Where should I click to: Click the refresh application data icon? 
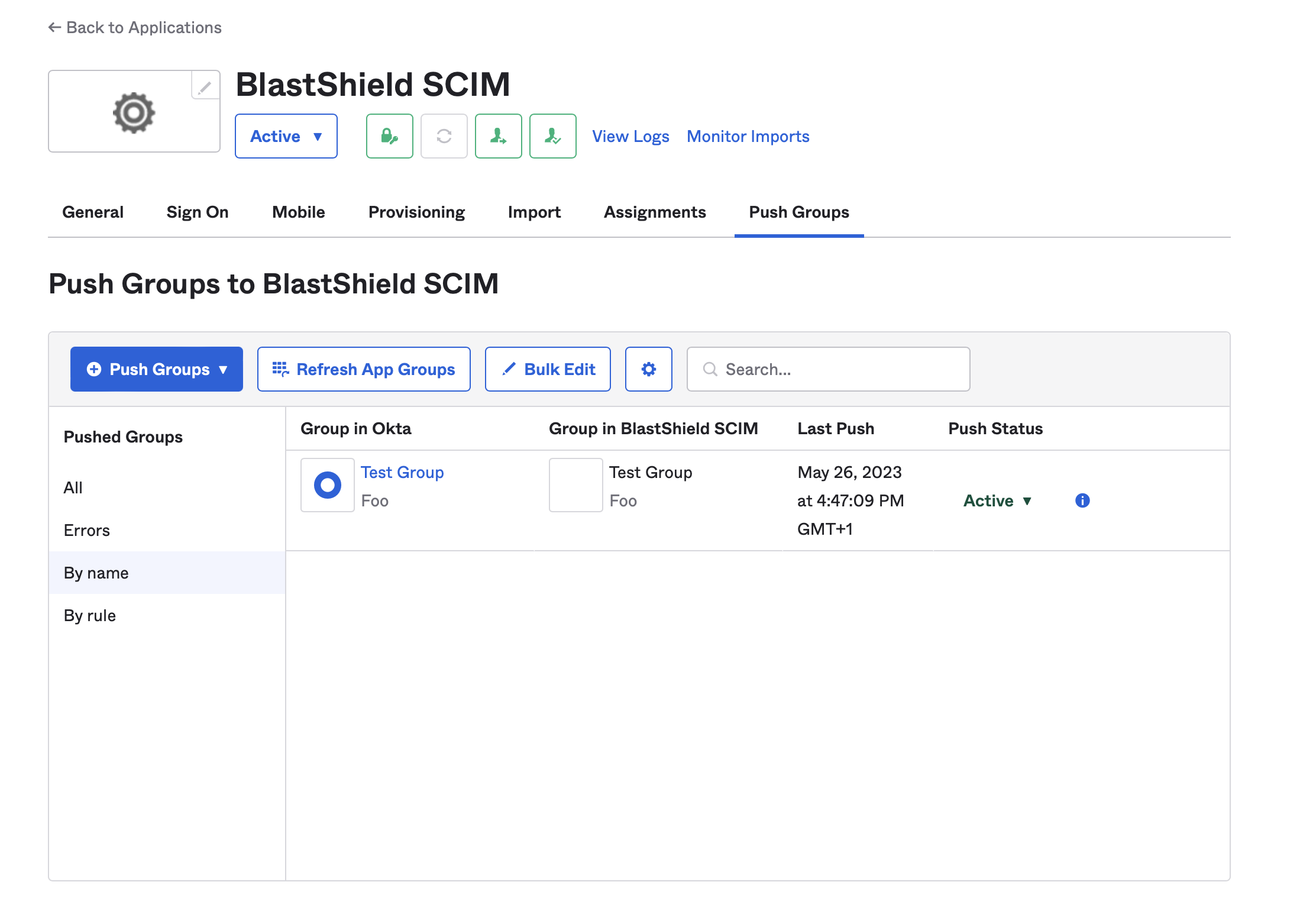[444, 136]
